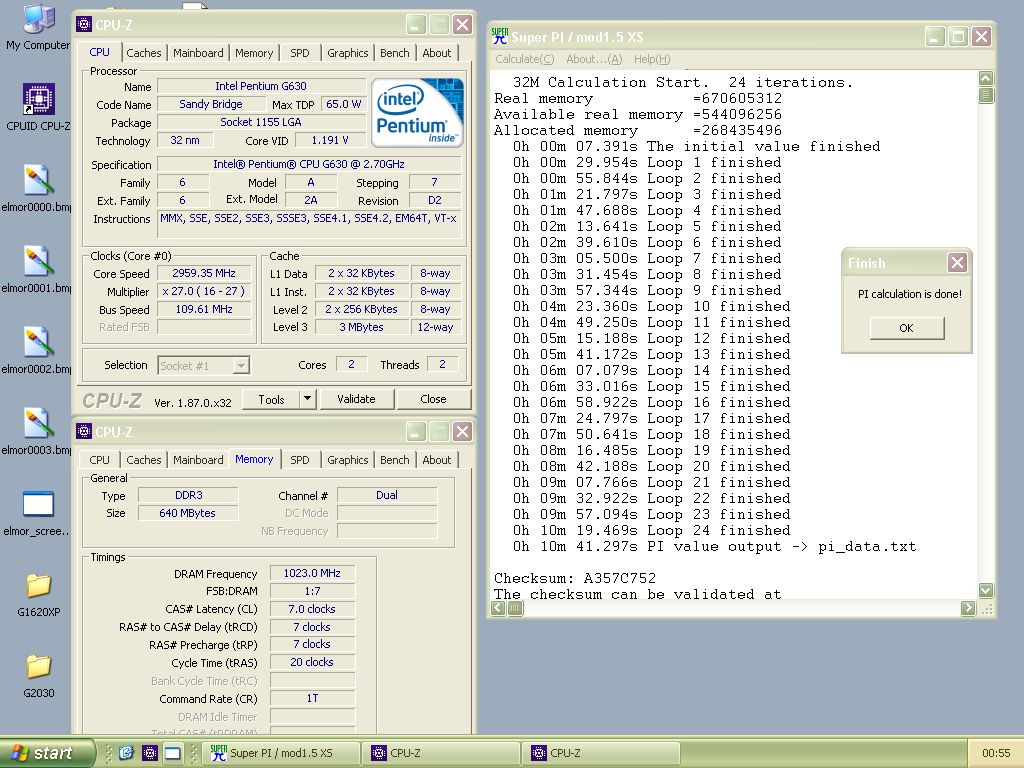Click Command Rate value 1T
Screen dimensions: 1024x768
[x=312, y=698]
